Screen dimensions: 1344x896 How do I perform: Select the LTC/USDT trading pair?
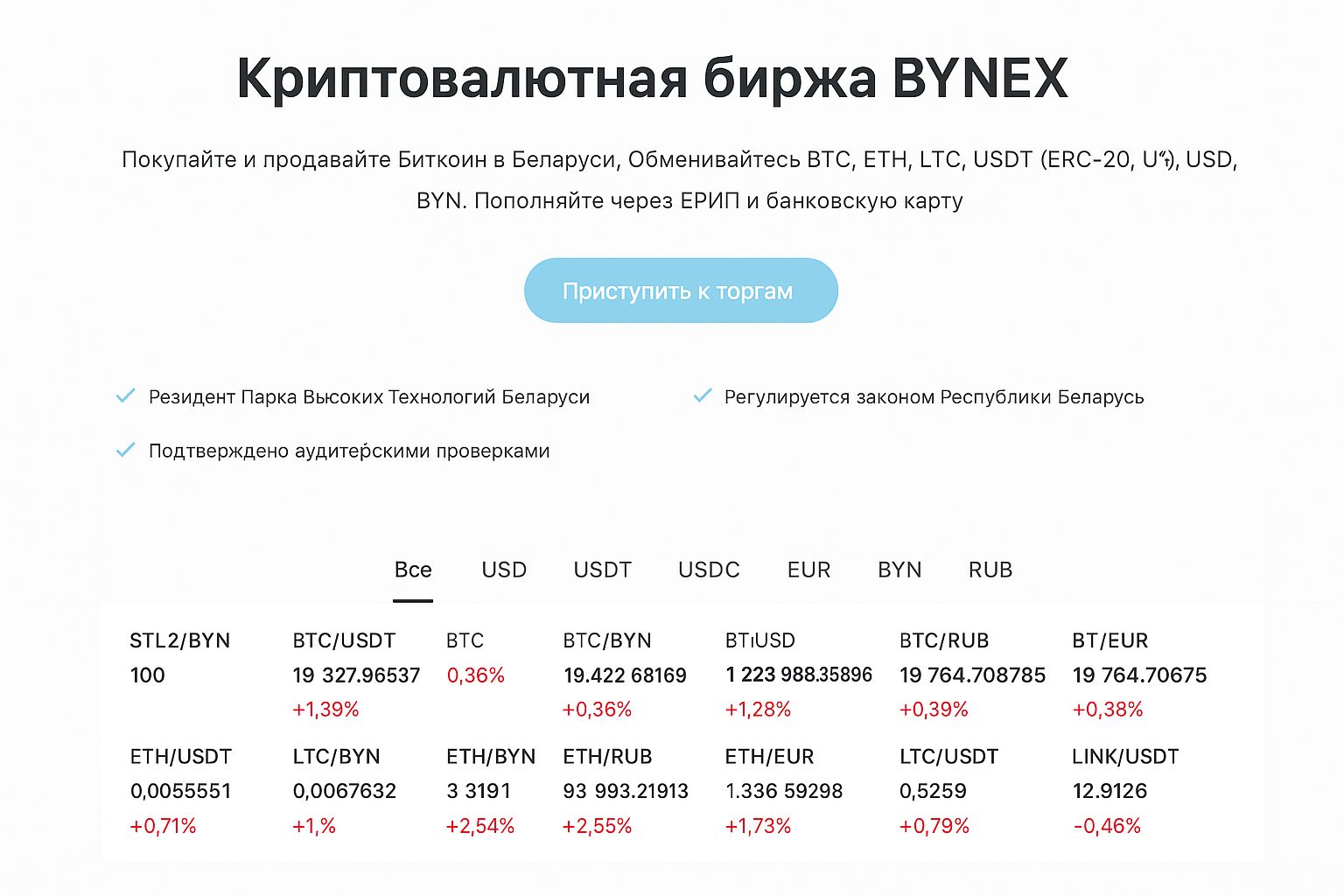pos(949,756)
